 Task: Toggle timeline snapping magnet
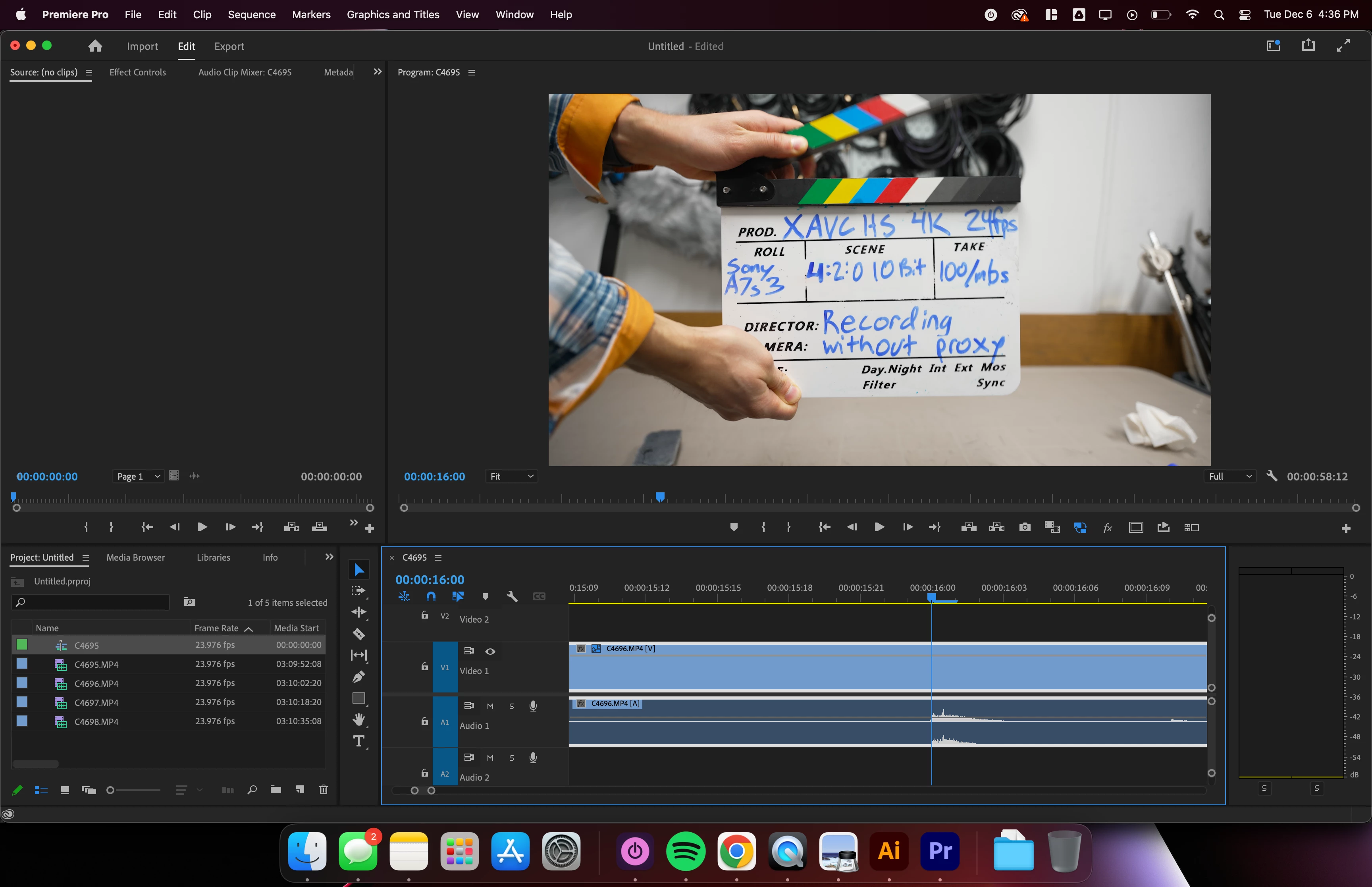pos(431,596)
